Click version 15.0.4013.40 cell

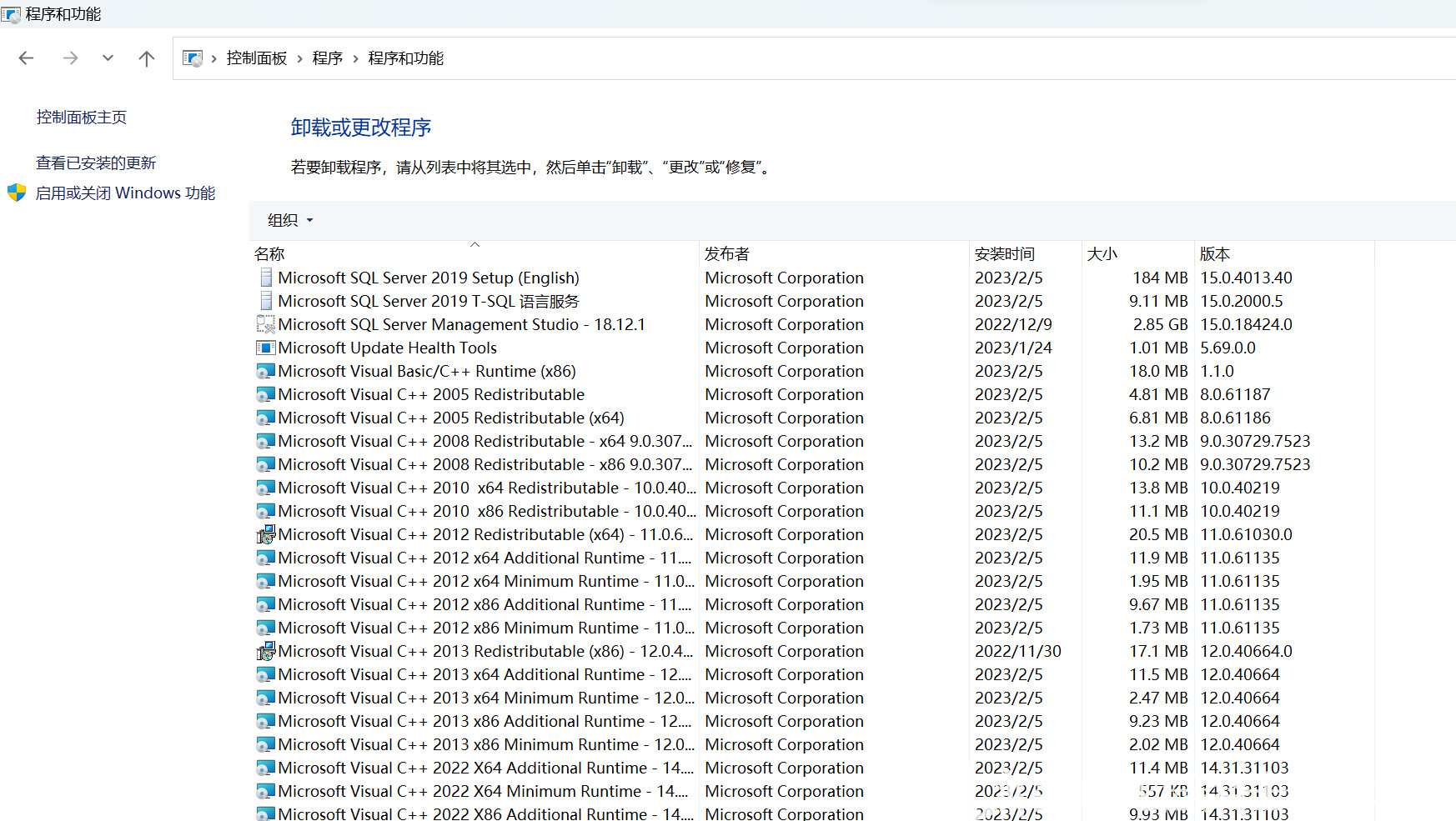(1247, 278)
